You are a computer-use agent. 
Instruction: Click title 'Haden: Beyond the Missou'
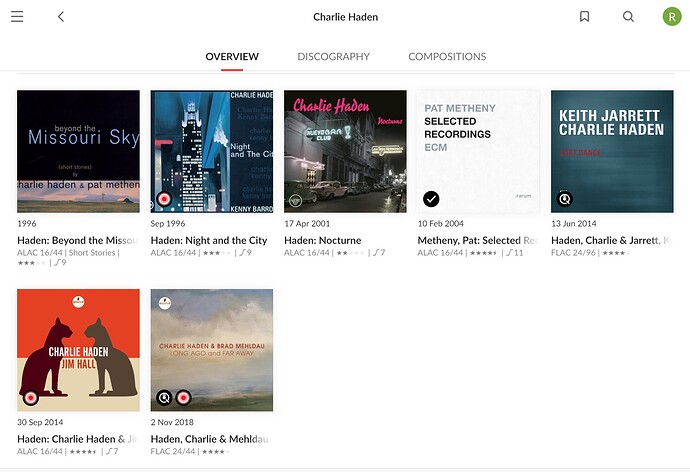click(x=77, y=240)
